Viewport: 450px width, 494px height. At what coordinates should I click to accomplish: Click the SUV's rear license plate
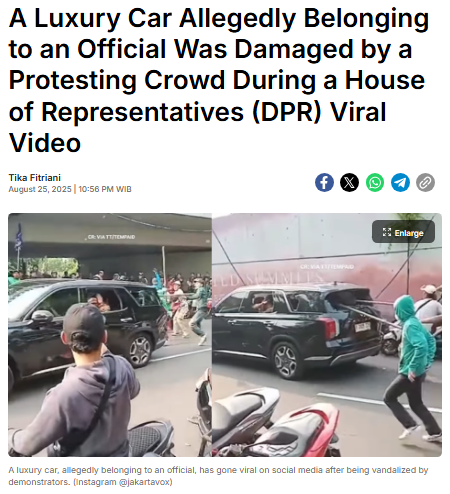(362, 327)
